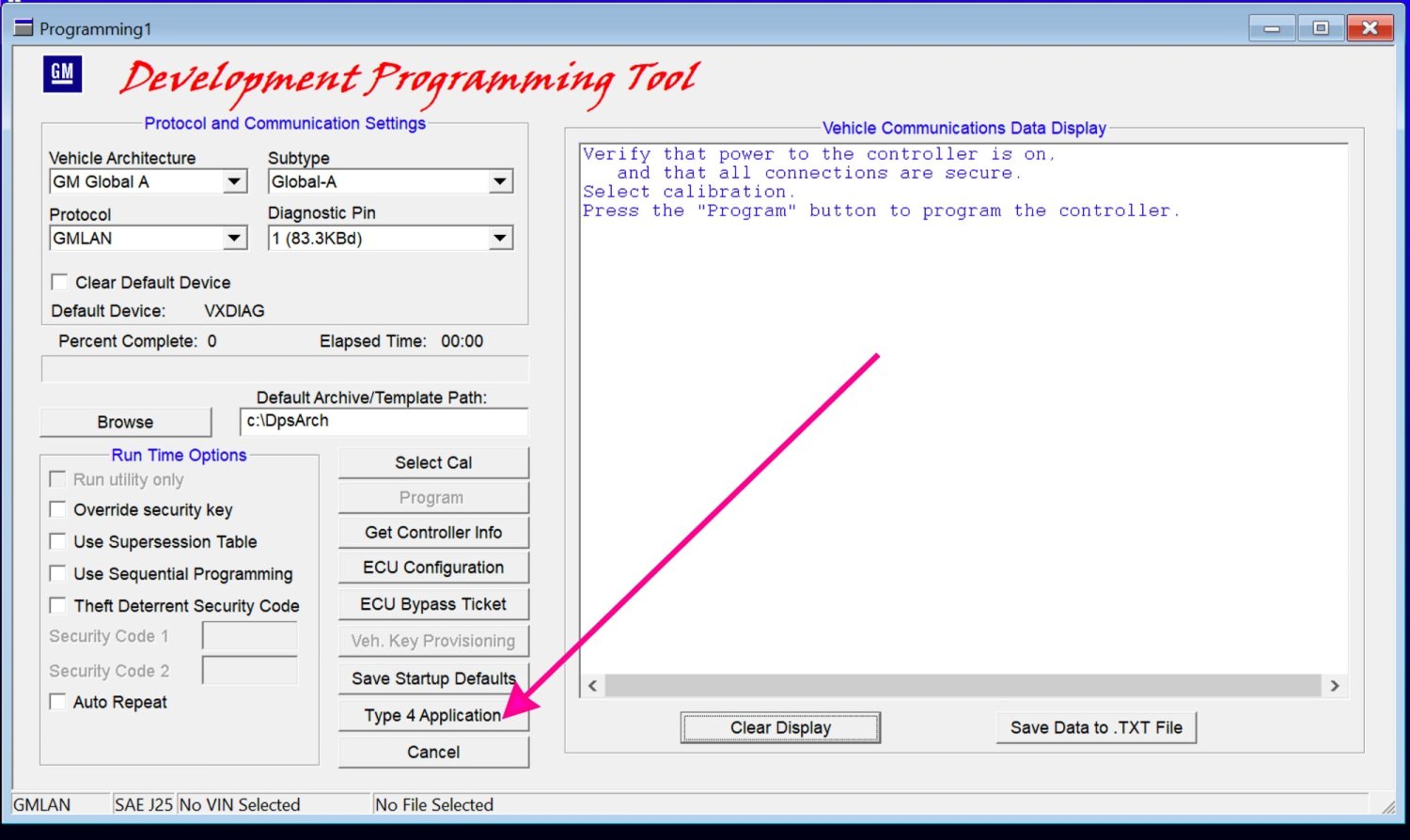Click Save Data to .TXT File
The image size is (1410, 840).
pos(1096,727)
